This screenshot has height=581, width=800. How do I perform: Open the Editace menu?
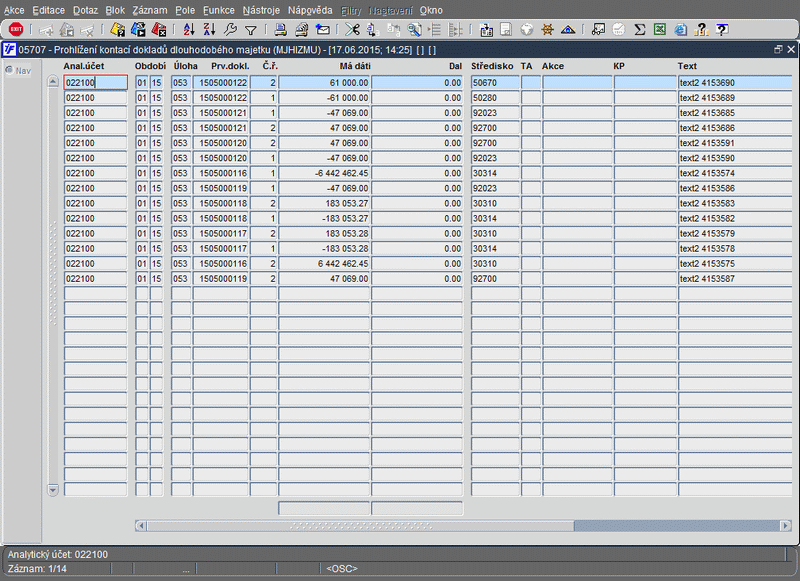click(x=48, y=10)
